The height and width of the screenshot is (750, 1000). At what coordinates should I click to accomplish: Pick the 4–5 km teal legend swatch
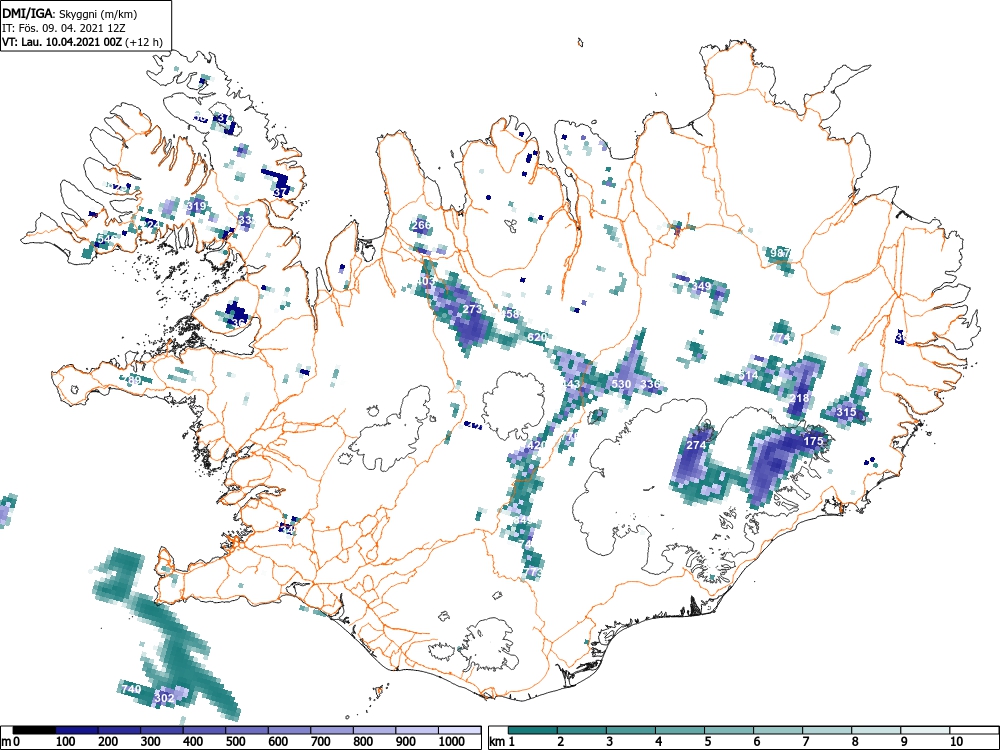(x=680, y=730)
